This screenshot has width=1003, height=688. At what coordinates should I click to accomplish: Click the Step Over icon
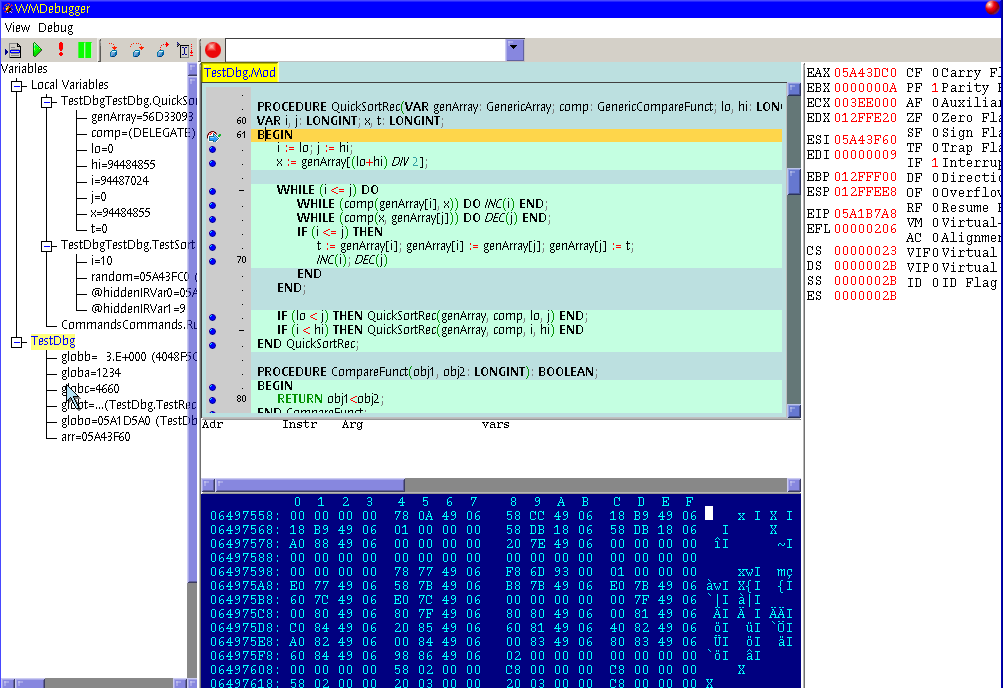137,49
